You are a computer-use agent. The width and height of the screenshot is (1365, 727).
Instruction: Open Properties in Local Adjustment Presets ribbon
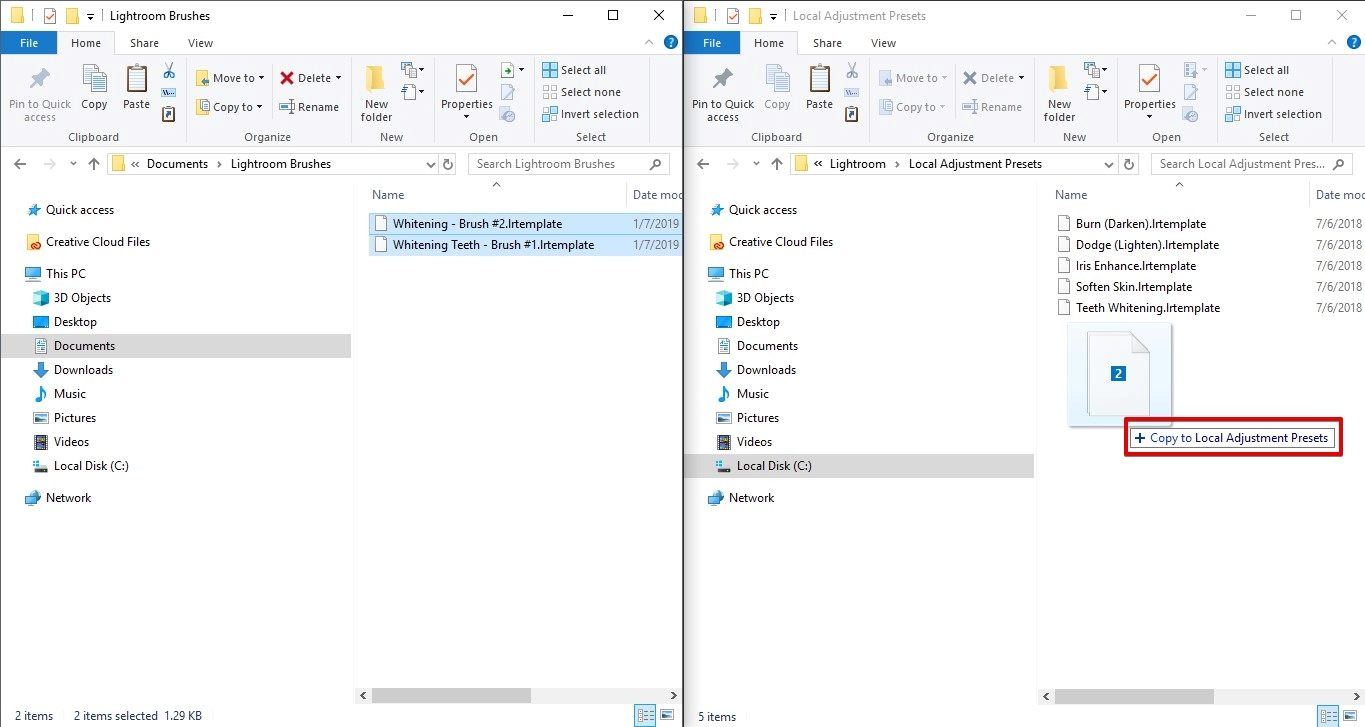pyautogui.click(x=1150, y=92)
